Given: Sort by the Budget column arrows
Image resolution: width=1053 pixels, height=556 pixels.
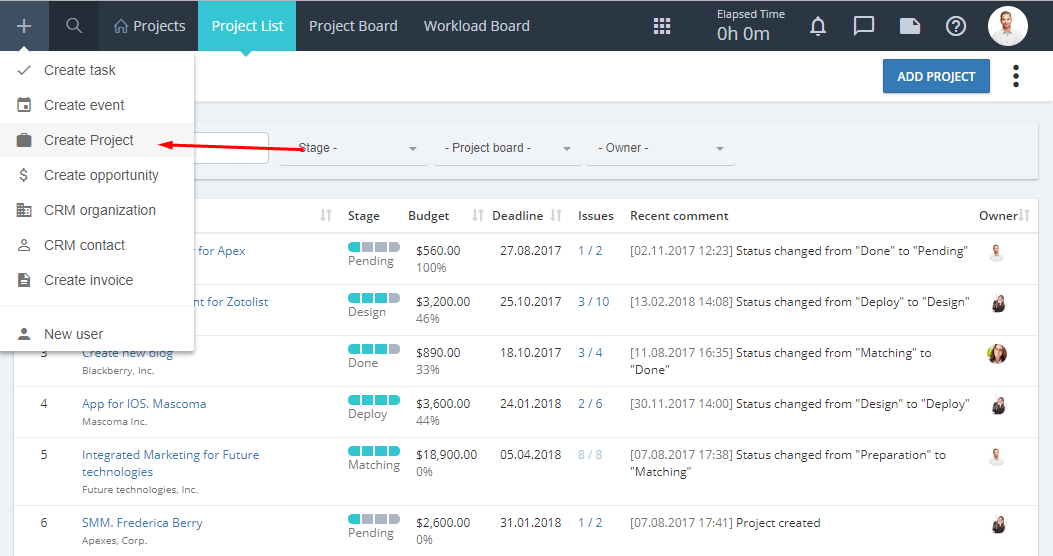Looking at the screenshot, I should pyautogui.click(x=477, y=215).
